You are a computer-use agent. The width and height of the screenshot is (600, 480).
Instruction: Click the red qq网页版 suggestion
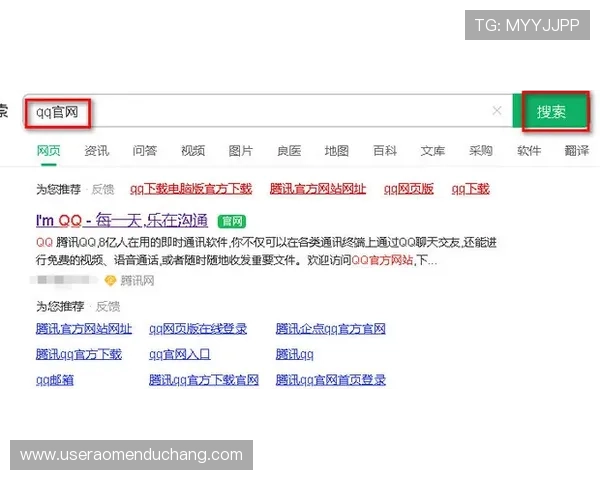(409, 189)
